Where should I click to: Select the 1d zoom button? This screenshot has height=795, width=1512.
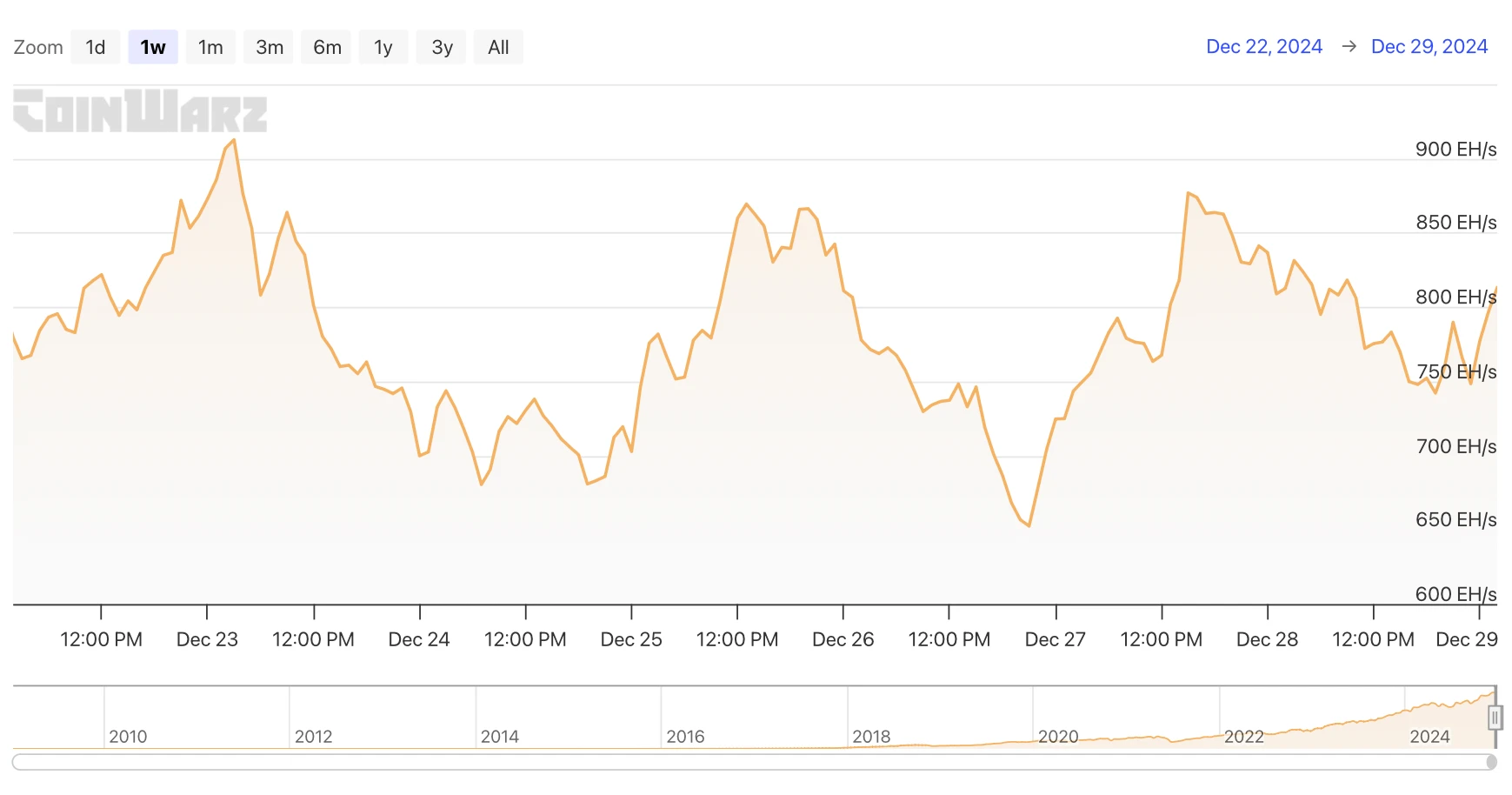pyautogui.click(x=96, y=47)
